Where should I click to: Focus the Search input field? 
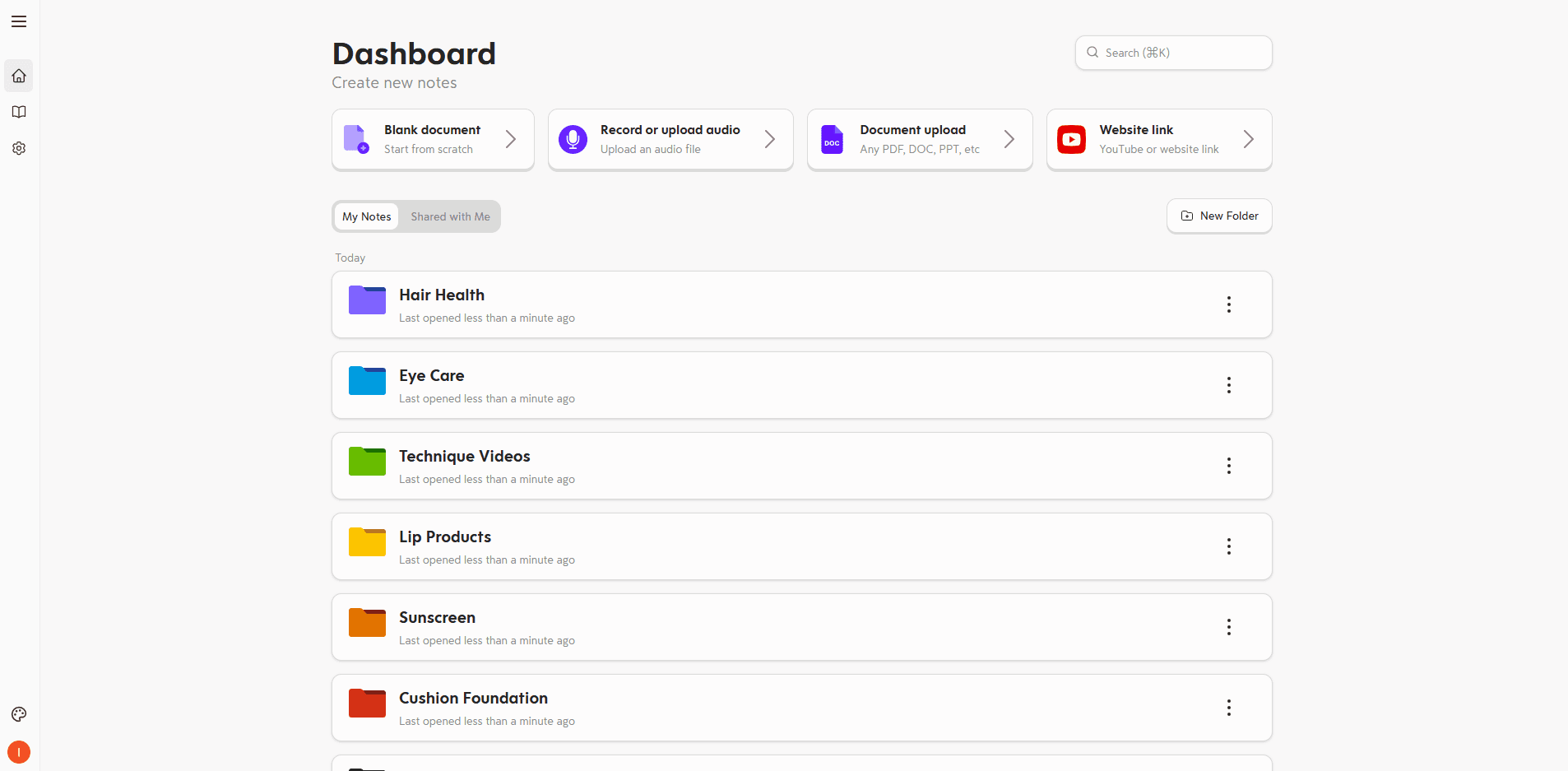[x=1174, y=53]
